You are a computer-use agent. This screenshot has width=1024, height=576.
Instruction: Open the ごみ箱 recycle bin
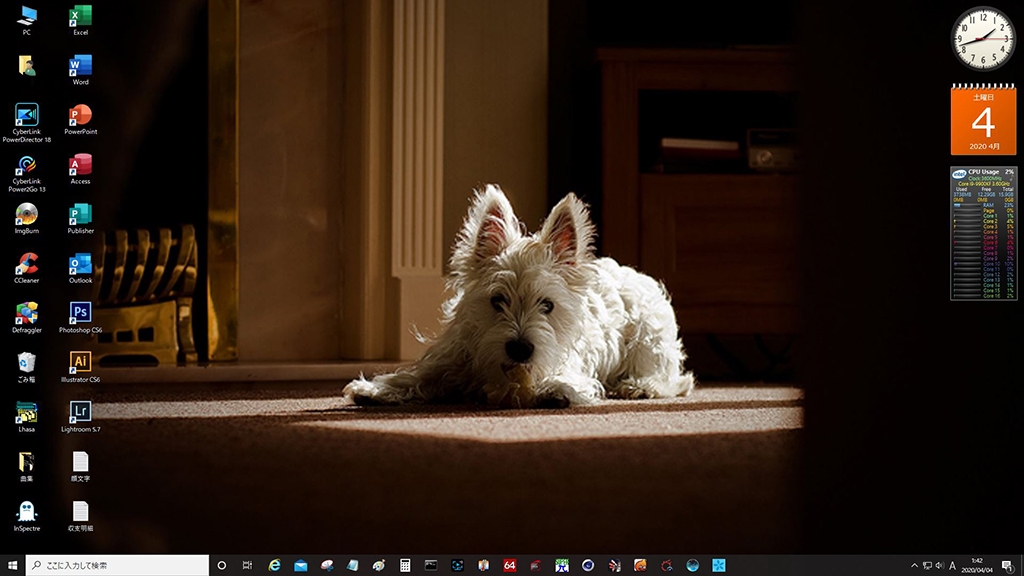coord(26,367)
